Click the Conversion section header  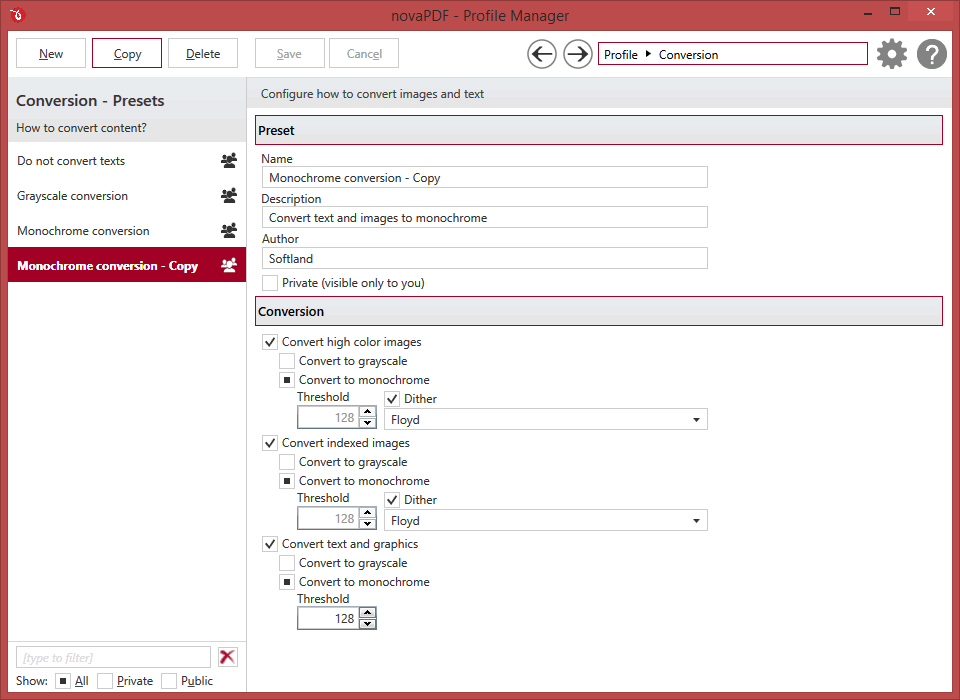click(x=599, y=311)
